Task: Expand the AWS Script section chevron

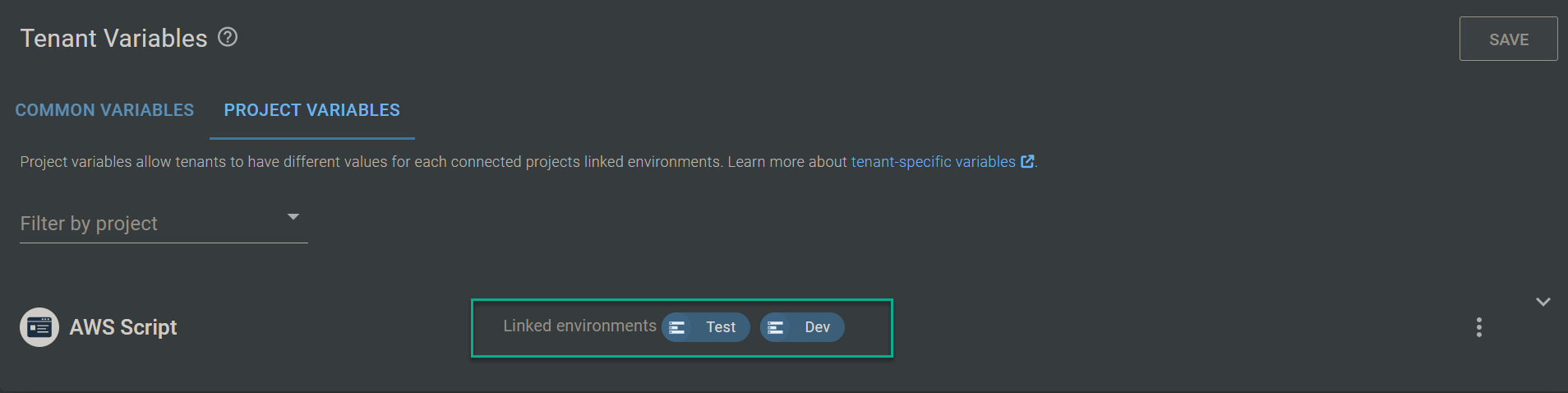Action: click(1543, 302)
